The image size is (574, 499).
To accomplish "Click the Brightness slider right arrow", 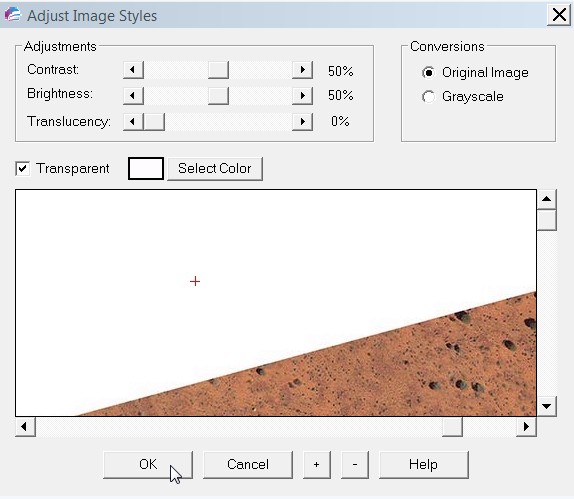I will click(x=302, y=96).
